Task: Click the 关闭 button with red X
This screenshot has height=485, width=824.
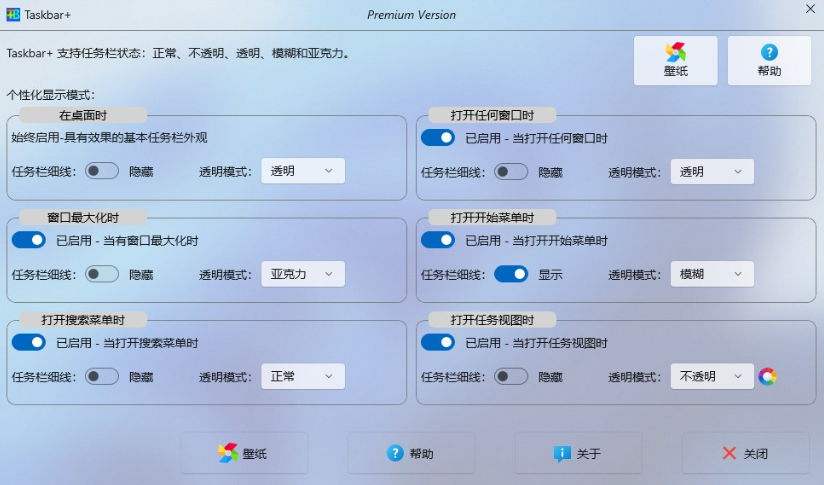Action: tap(745, 453)
